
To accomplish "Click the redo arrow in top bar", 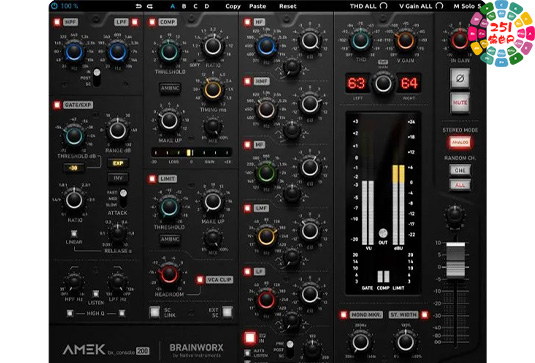I will [x=150, y=6].
